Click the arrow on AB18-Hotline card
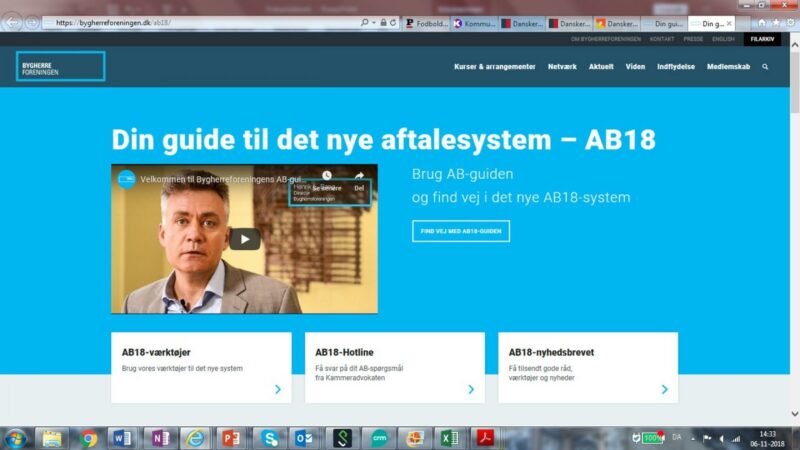The height and width of the screenshot is (450, 800). [x=471, y=389]
